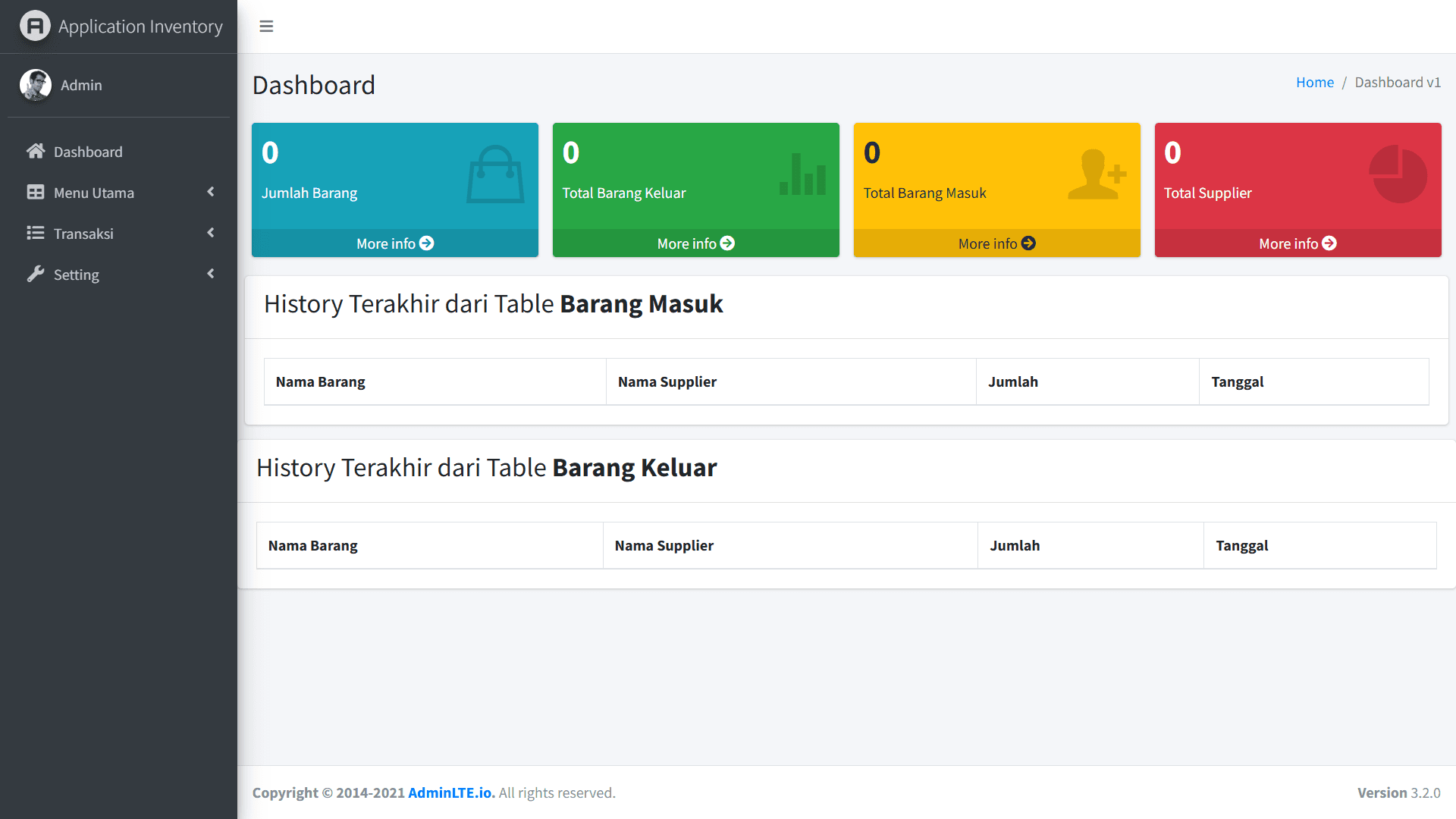Image resolution: width=1456 pixels, height=819 pixels.
Task: Click the Transaksi list icon
Action: 35,234
